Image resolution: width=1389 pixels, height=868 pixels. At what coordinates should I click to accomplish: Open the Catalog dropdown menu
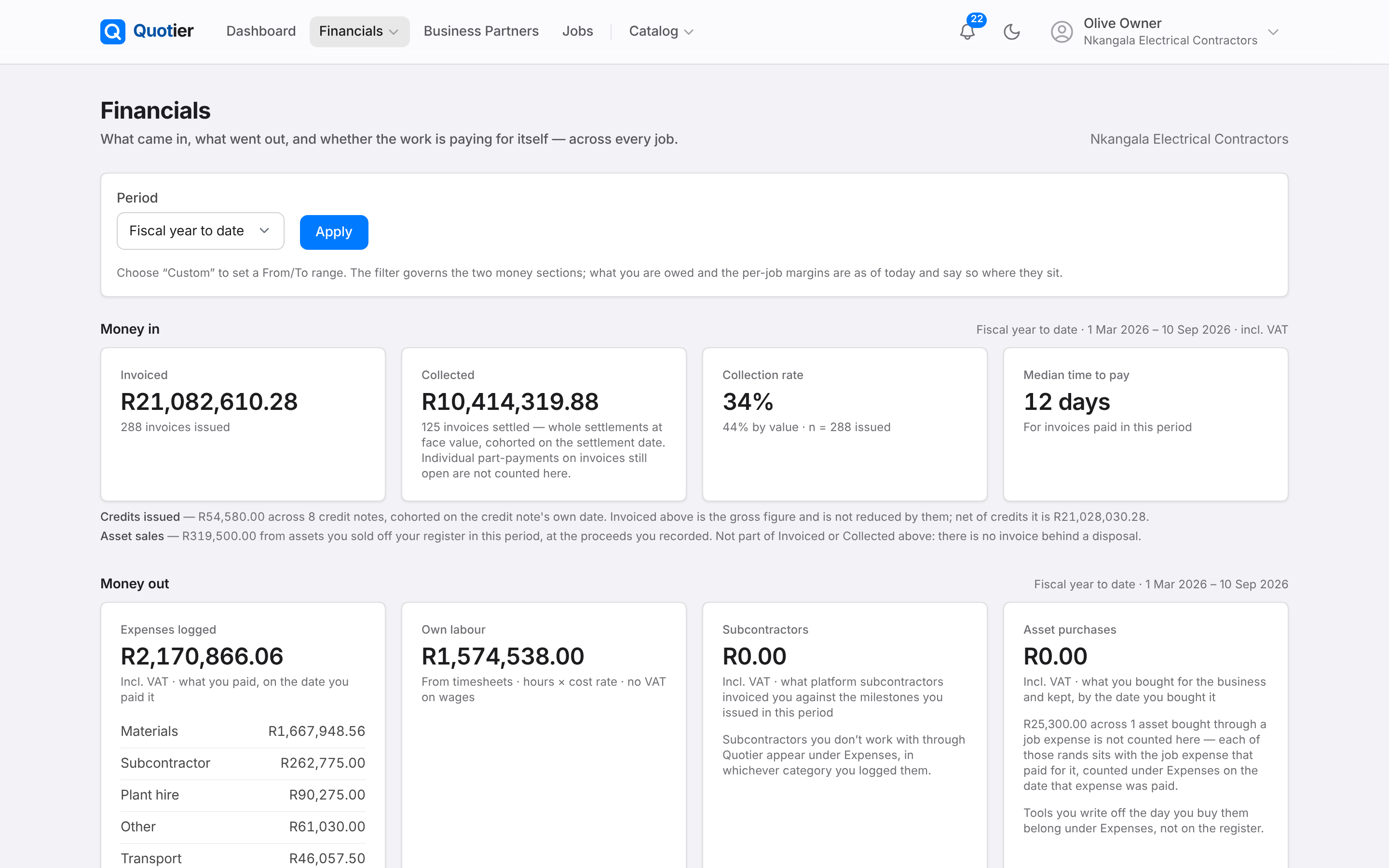[661, 31]
